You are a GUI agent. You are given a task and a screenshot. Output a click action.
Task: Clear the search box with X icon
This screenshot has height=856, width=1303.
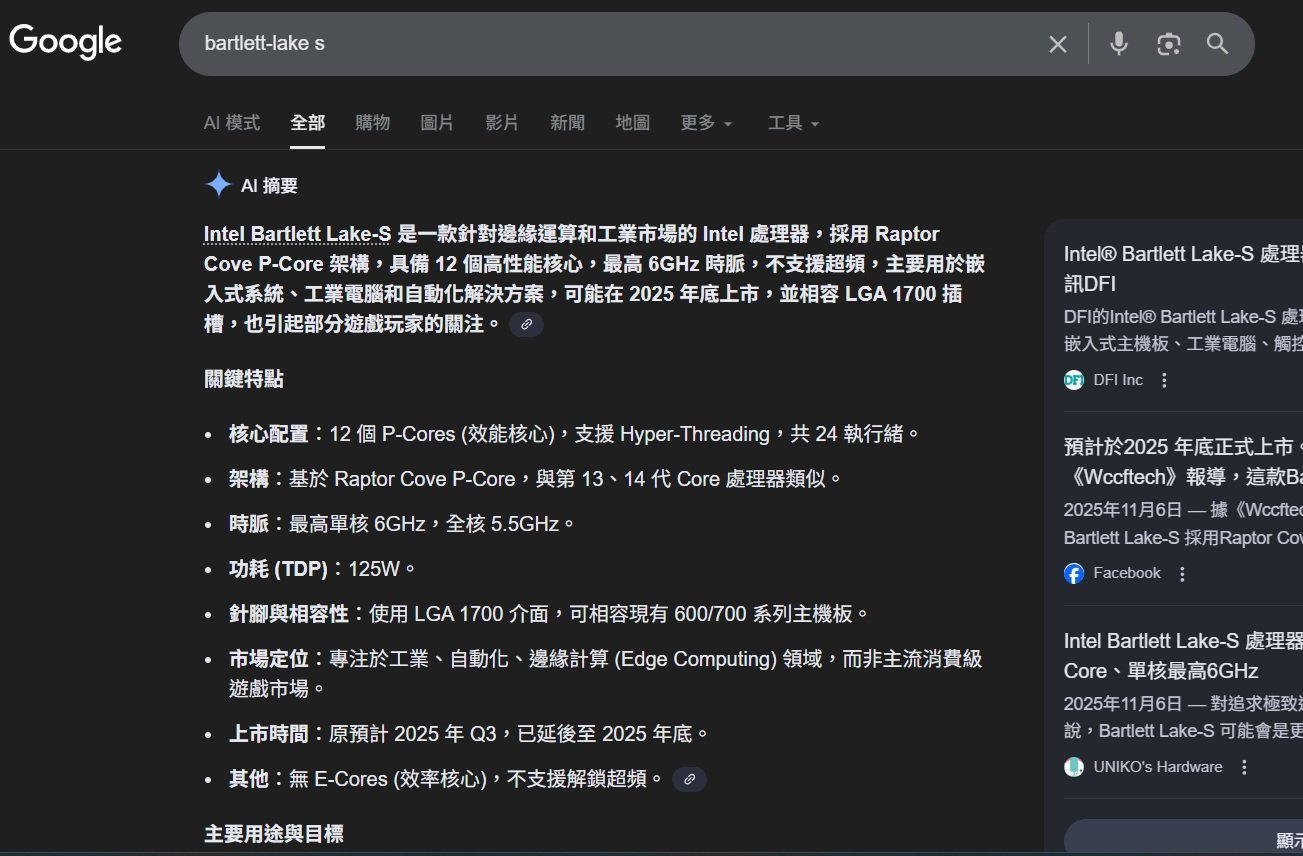[1057, 44]
